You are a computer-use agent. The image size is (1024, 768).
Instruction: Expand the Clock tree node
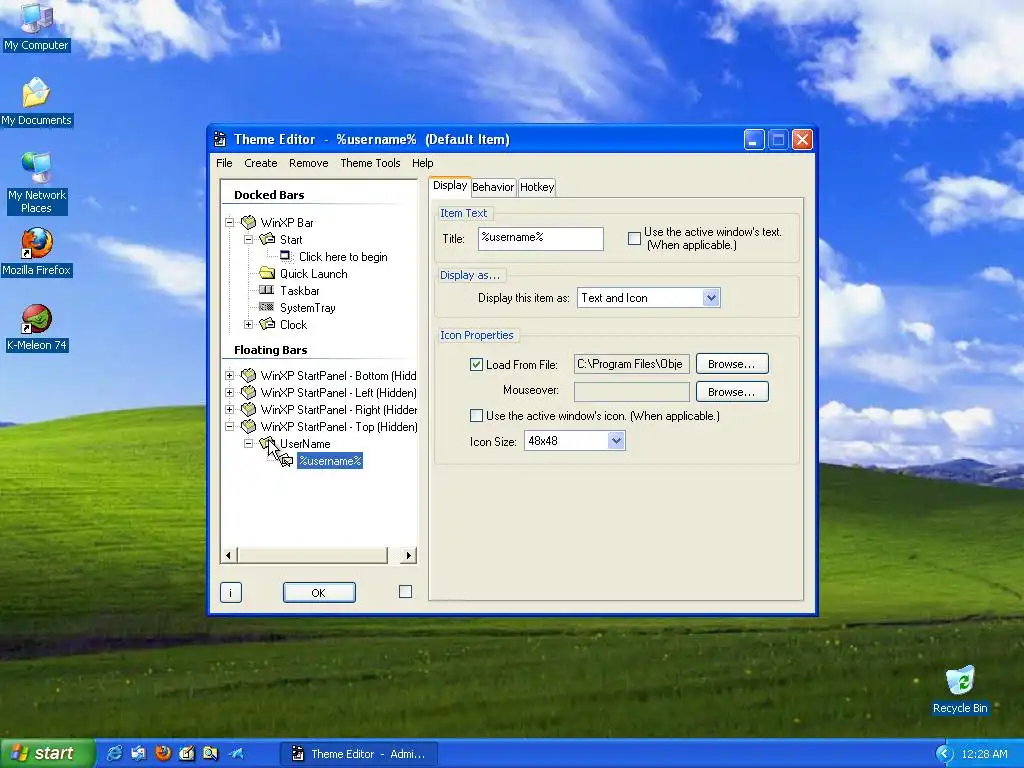[x=248, y=325]
